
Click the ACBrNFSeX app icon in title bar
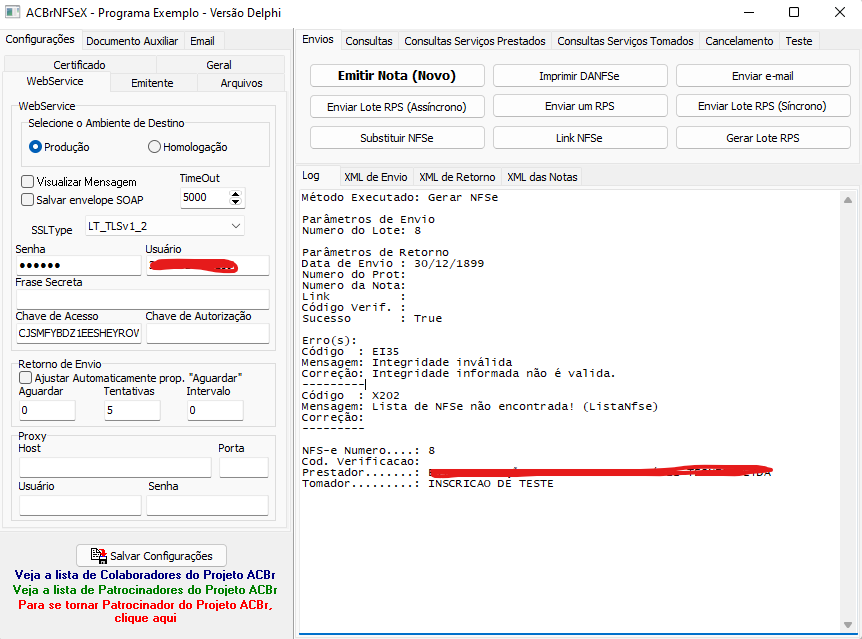coord(12,12)
